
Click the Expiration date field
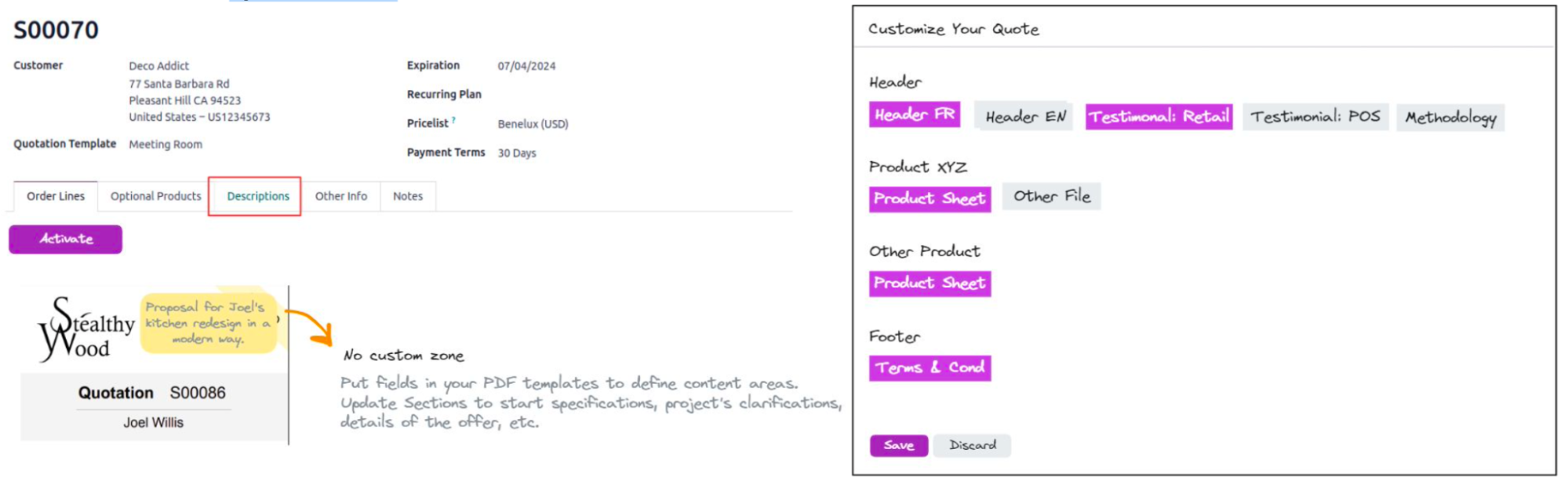click(526, 66)
